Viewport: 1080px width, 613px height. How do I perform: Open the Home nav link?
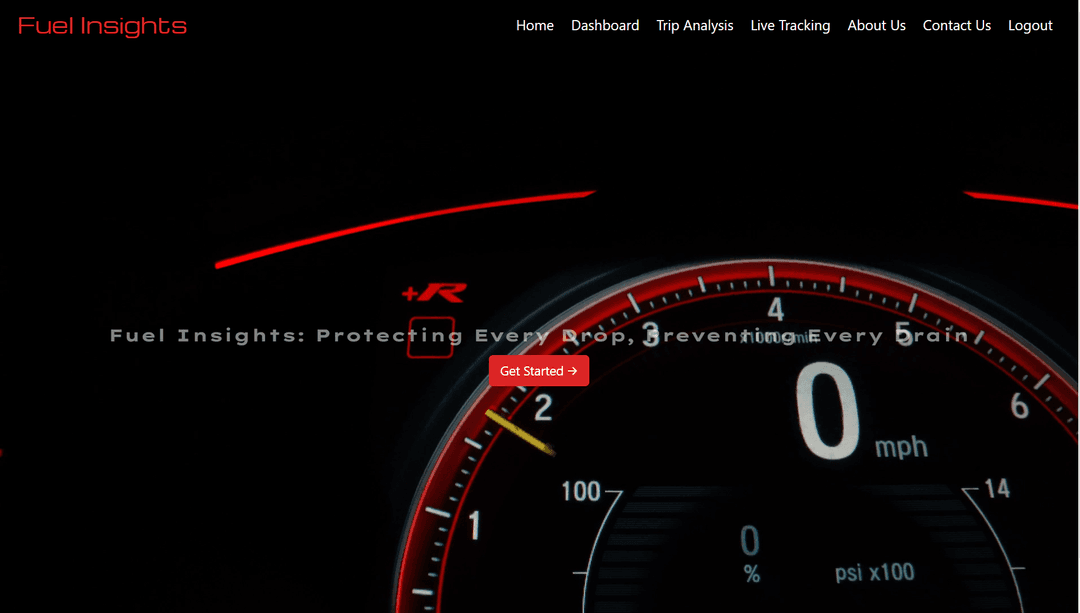click(534, 25)
